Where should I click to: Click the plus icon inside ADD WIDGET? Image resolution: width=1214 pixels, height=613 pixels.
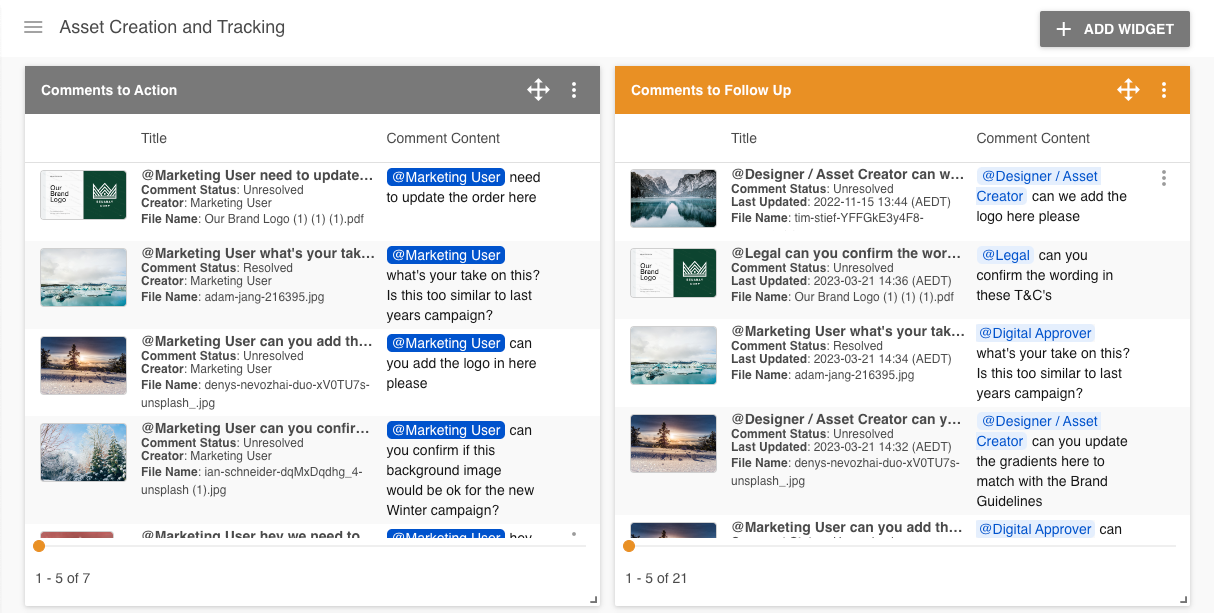(x=1065, y=29)
